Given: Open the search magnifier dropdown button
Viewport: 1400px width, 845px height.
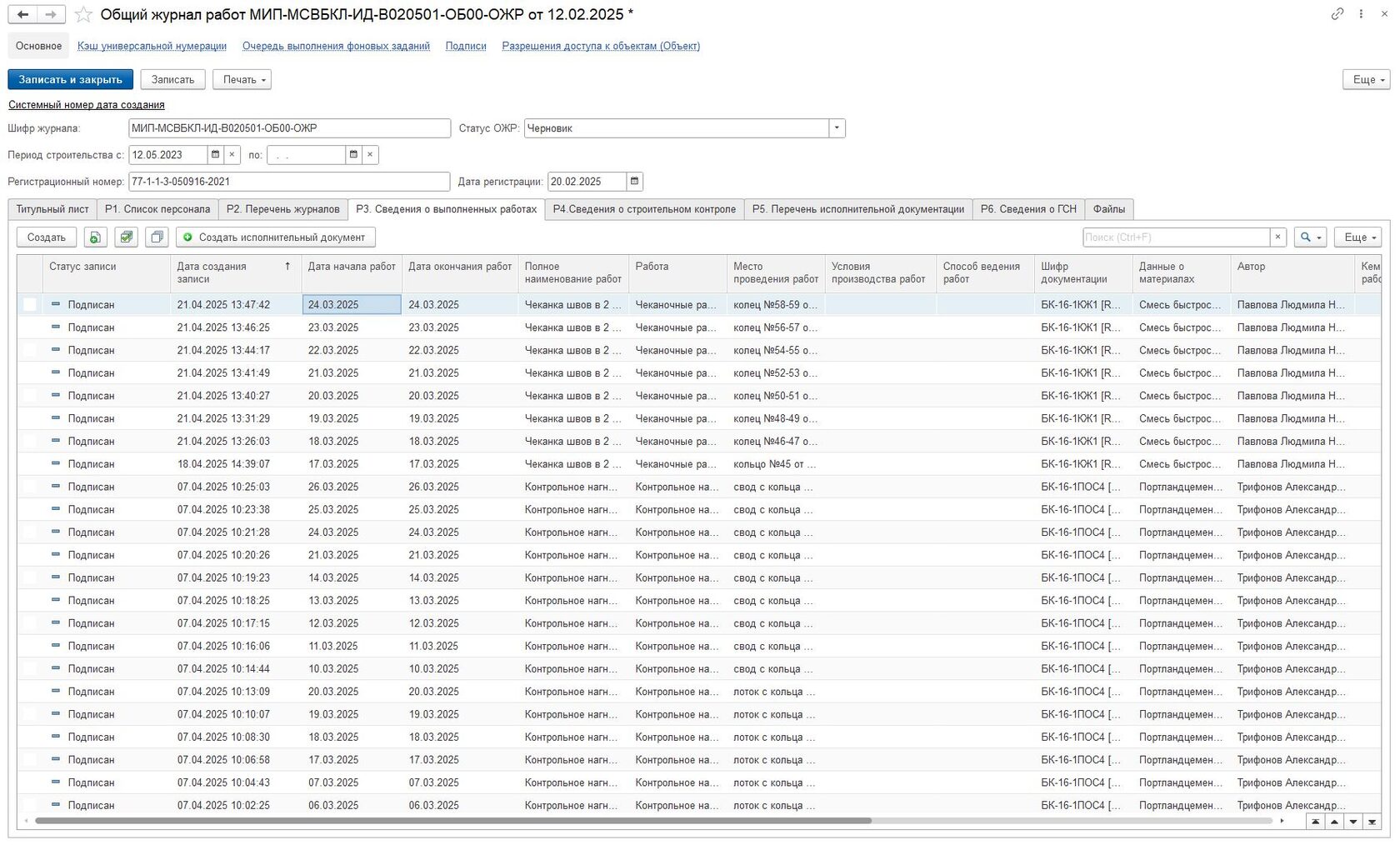Looking at the screenshot, I should 1309,237.
